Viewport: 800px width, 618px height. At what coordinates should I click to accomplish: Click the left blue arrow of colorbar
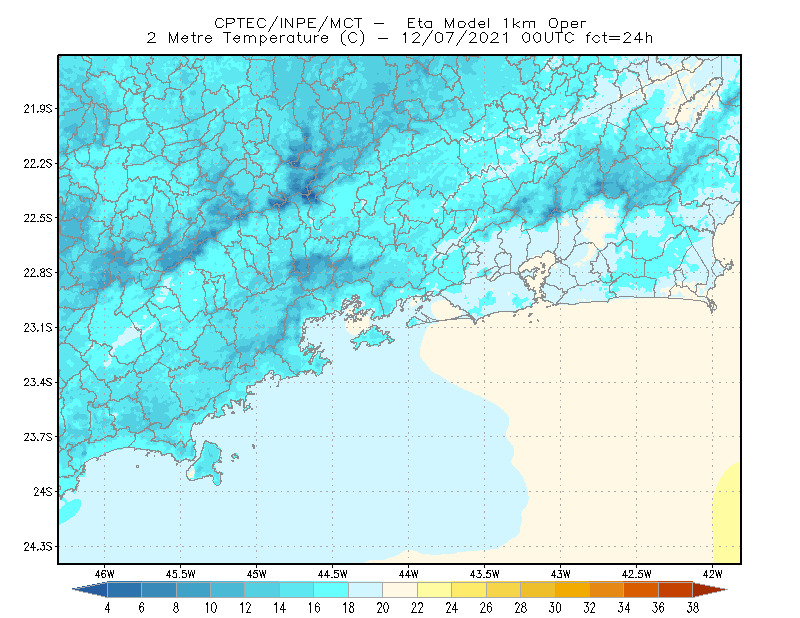tap(90, 589)
